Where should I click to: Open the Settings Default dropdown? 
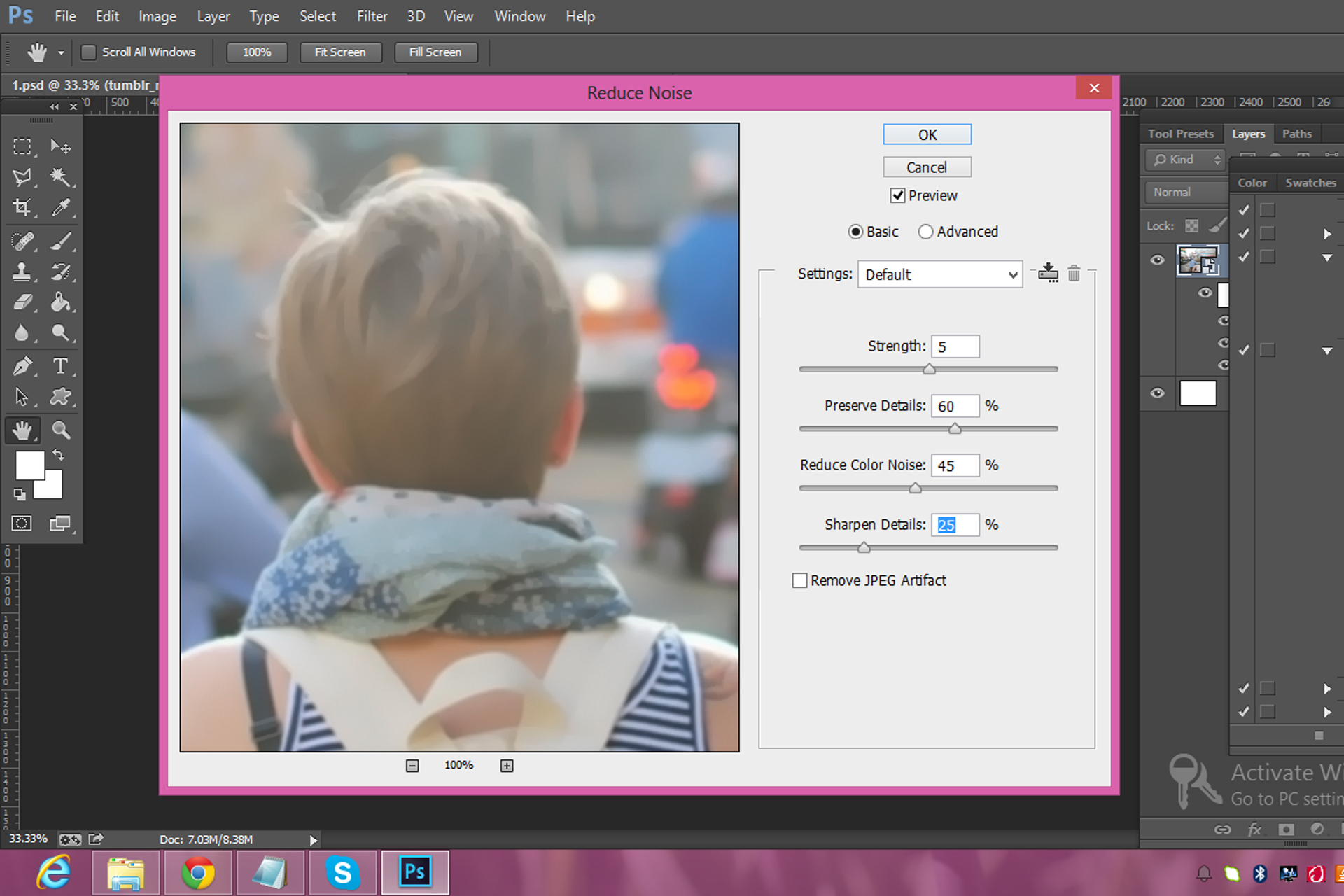pos(940,274)
